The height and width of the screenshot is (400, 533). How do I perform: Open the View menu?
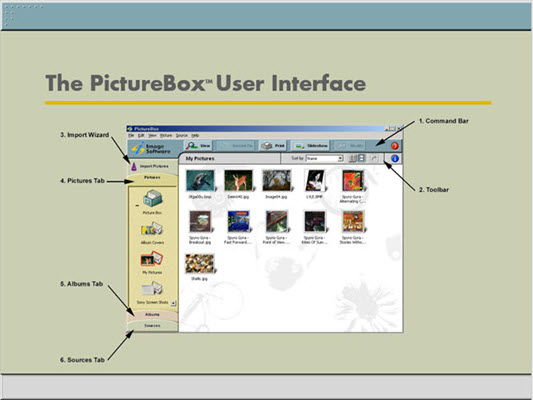coord(152,135)
